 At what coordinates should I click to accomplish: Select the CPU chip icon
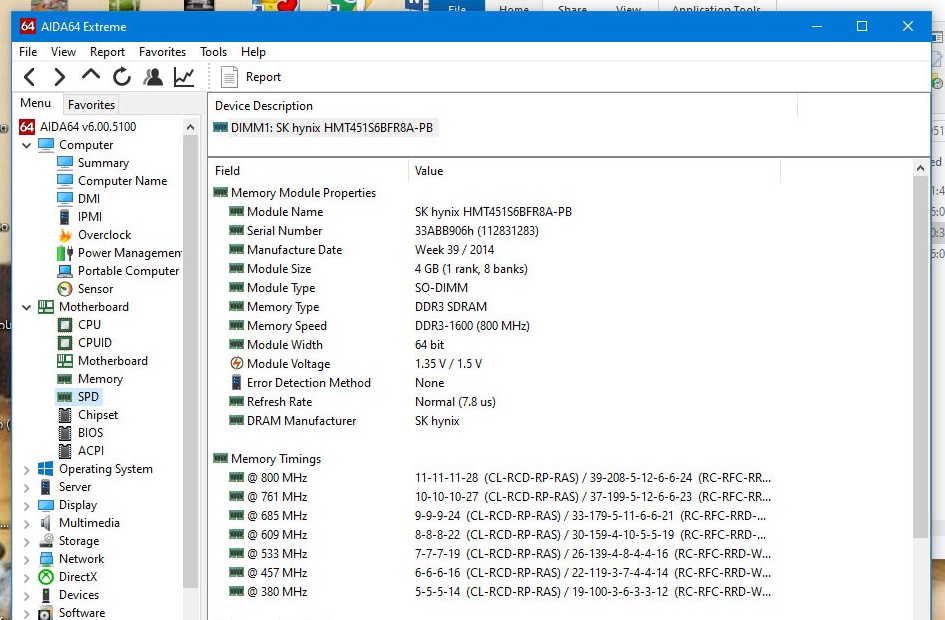[65, 325]
